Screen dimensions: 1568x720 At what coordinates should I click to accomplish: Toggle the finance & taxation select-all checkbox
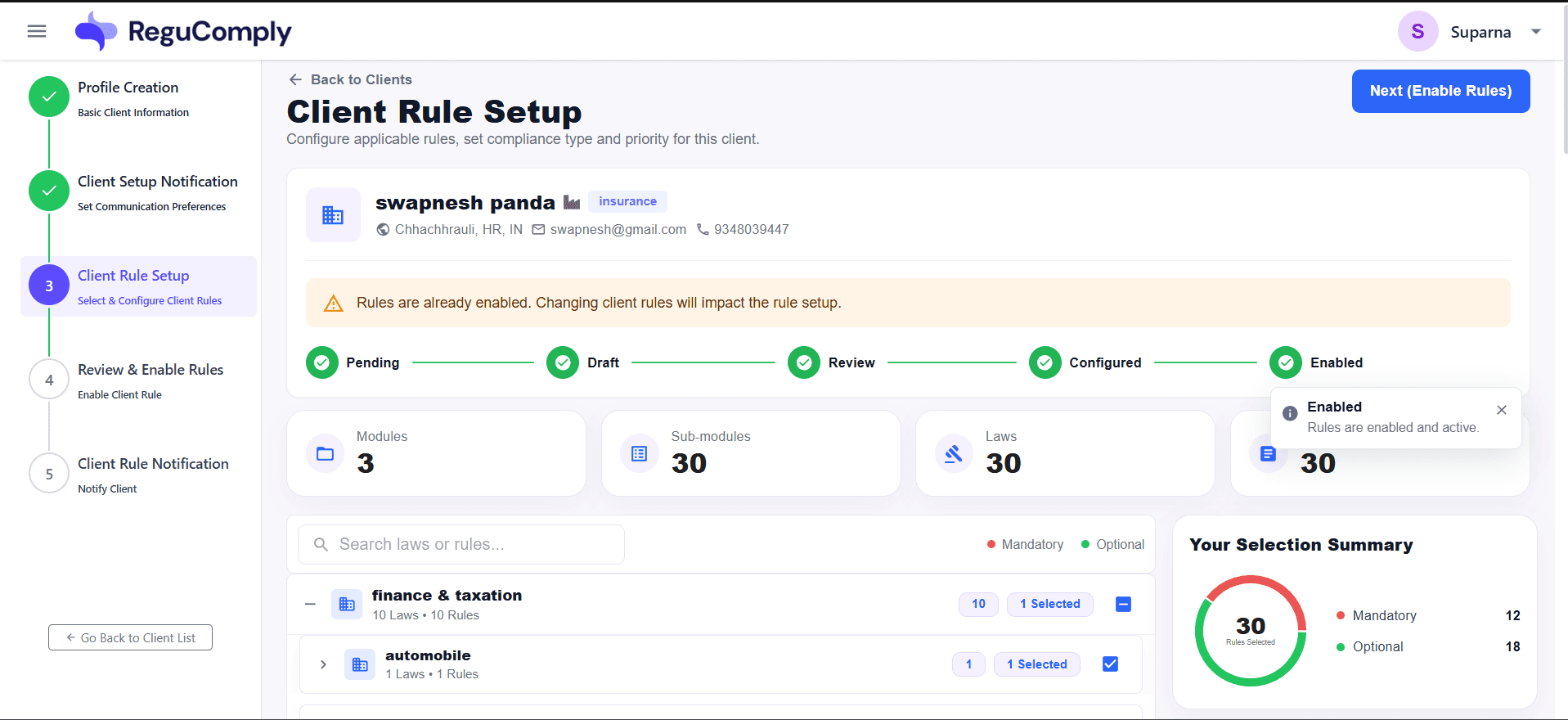click(x=1123, y=604)
